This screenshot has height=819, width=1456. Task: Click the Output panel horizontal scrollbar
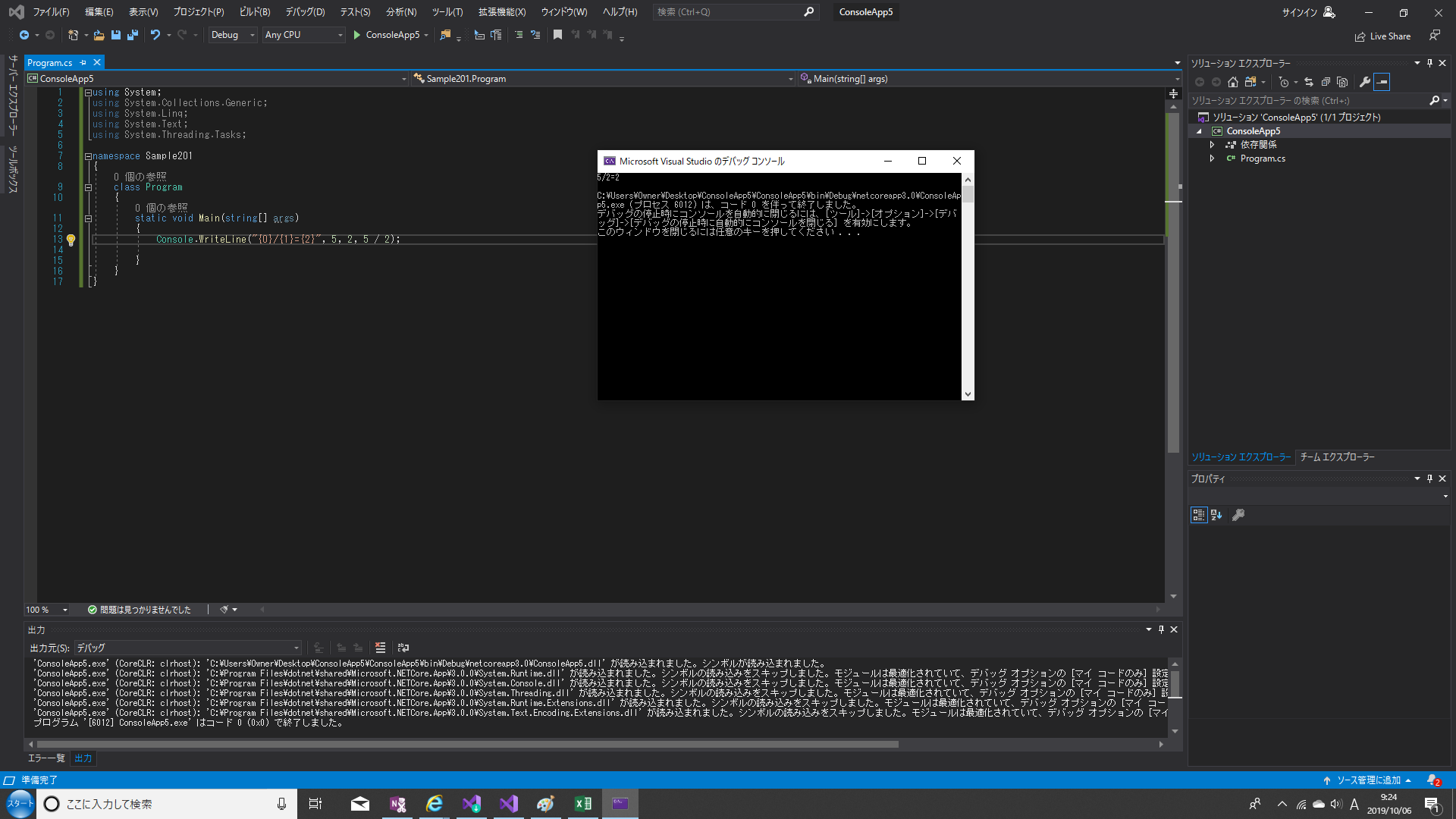(x=466, y=745)
